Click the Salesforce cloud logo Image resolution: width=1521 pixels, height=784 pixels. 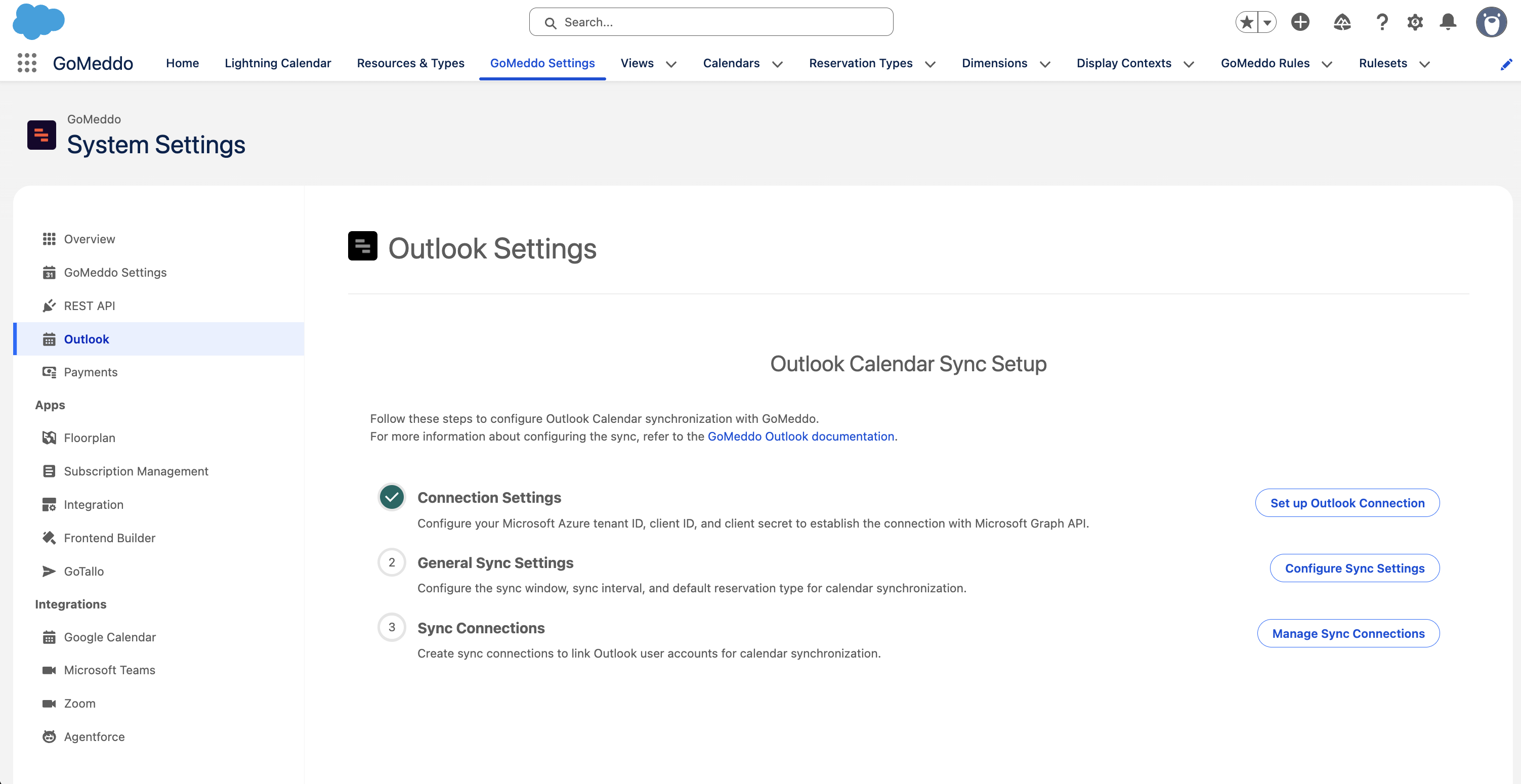pos(38,22)
